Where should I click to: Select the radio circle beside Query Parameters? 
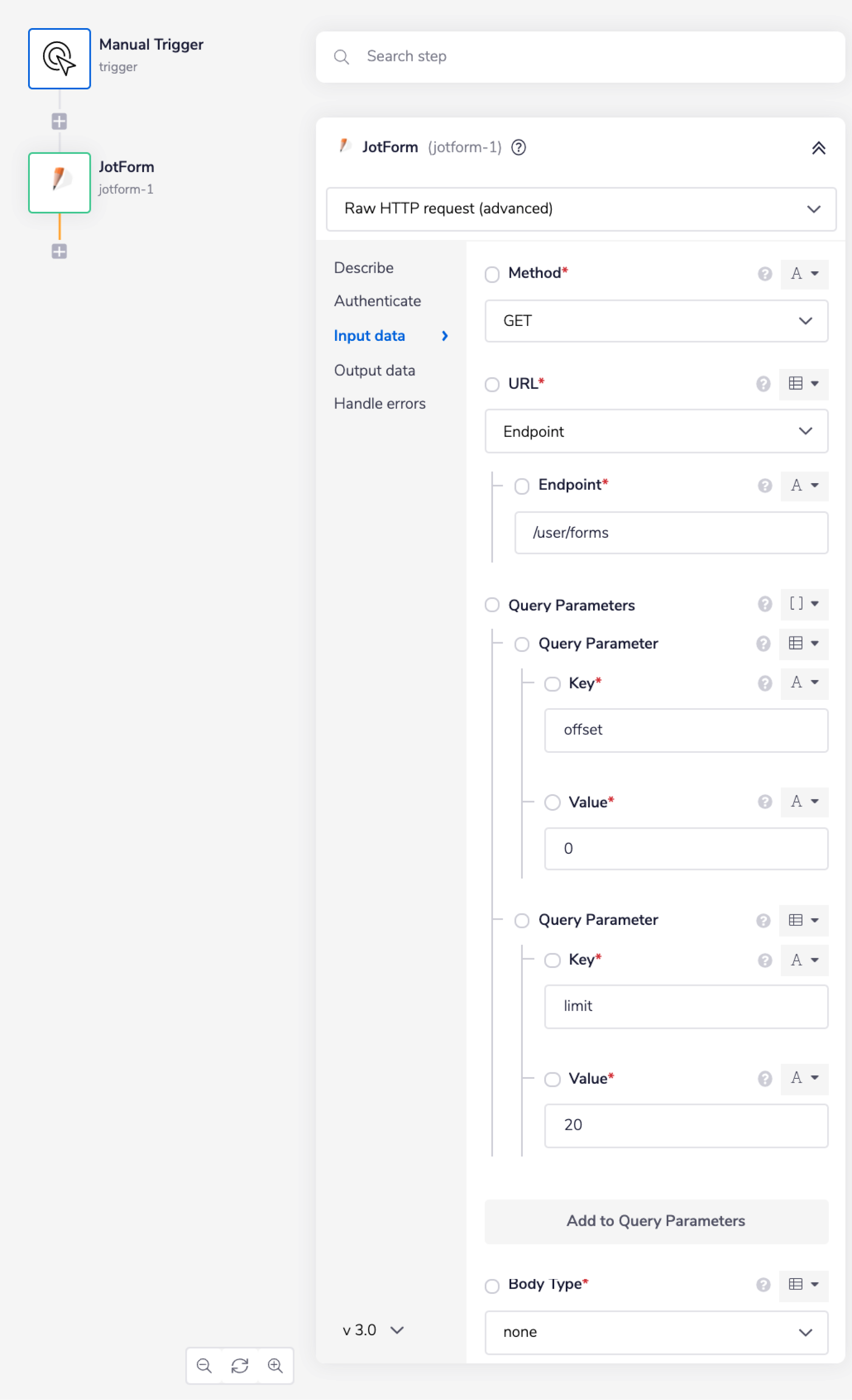pos(492,605)
